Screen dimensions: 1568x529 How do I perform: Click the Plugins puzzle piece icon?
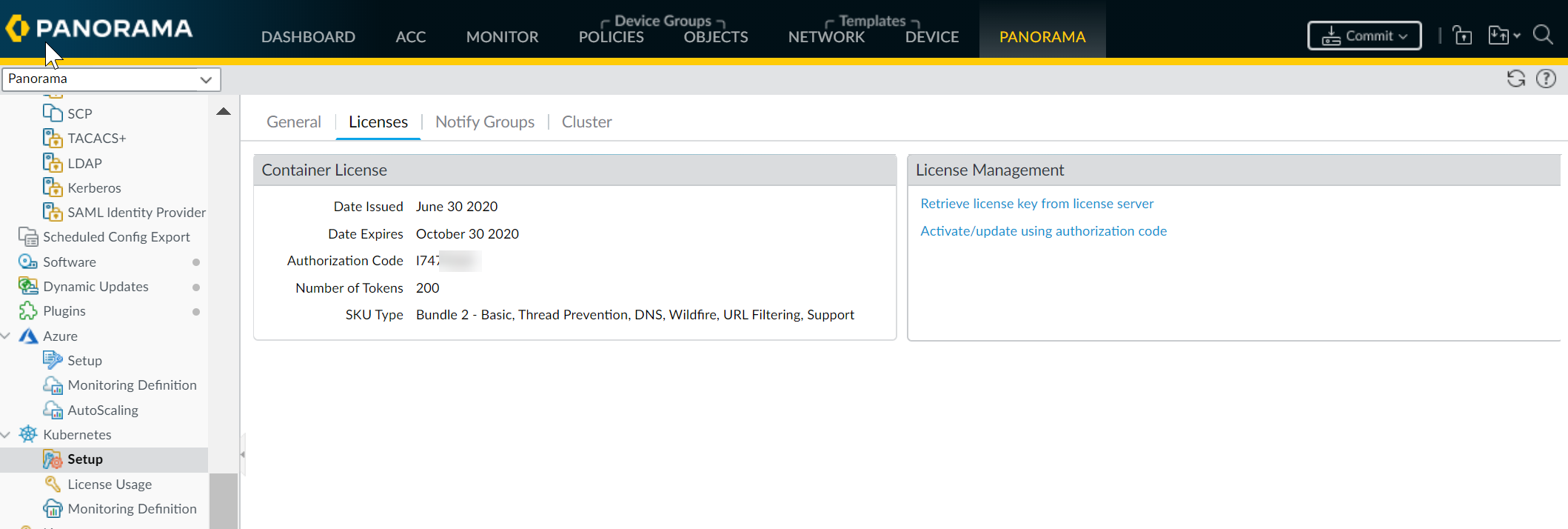[28, 311]
